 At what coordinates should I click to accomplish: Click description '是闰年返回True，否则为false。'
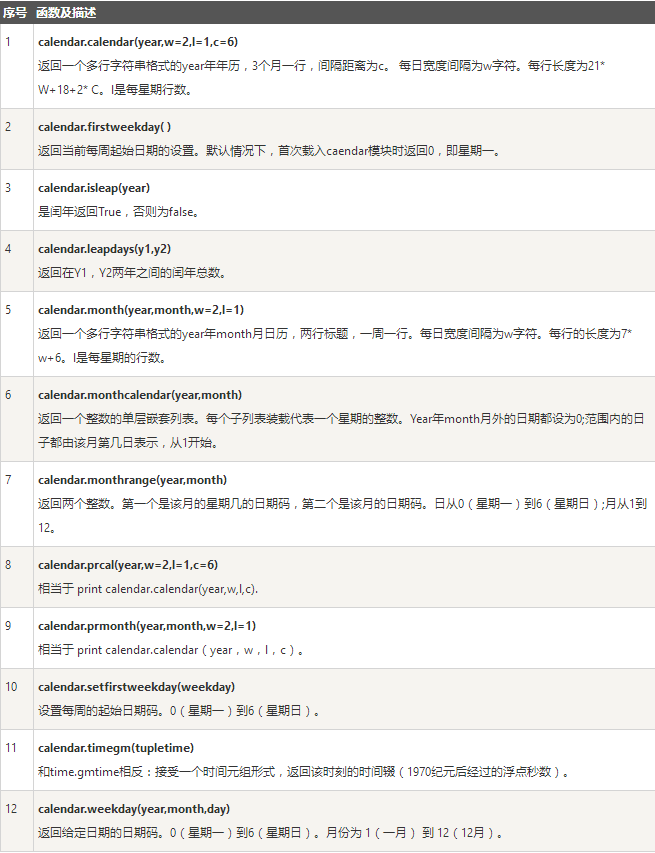pos(119,212)
